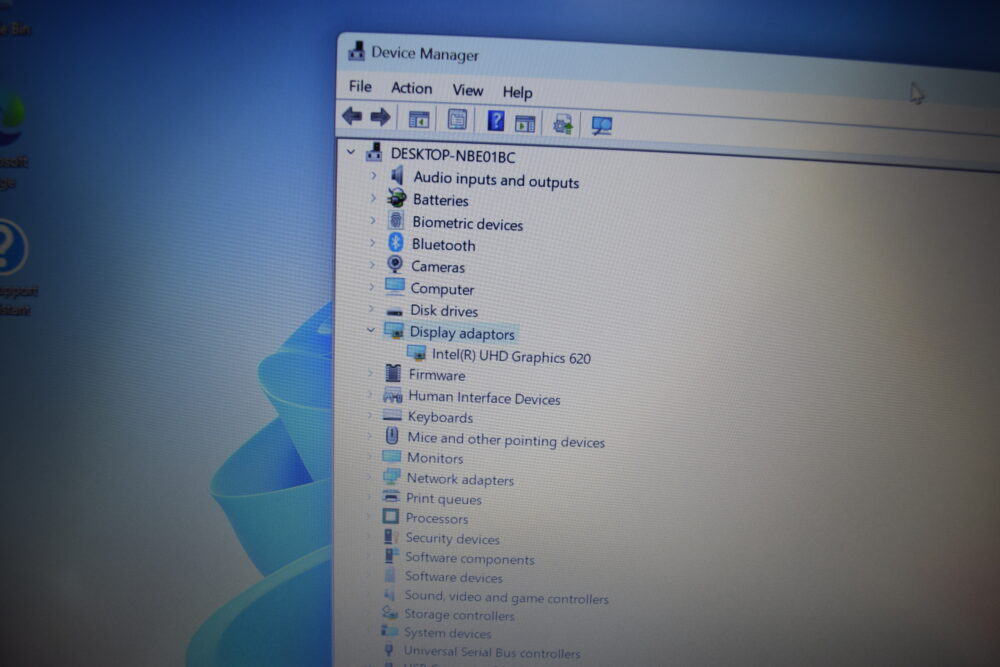Click the Update device driver icon
The image size is (1000, 667).
coord(563,124)
